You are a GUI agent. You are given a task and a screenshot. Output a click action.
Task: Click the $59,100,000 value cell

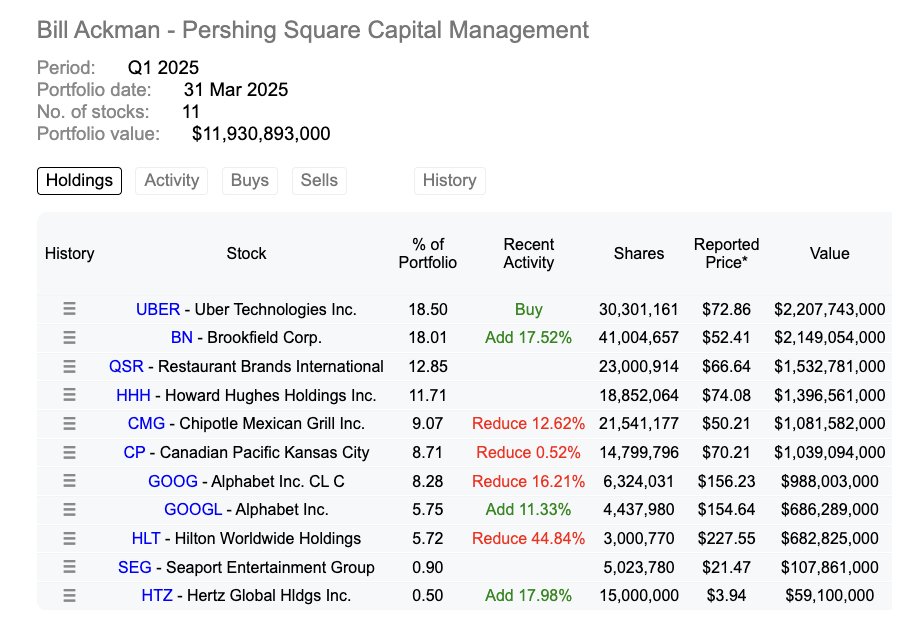(829, 596)
